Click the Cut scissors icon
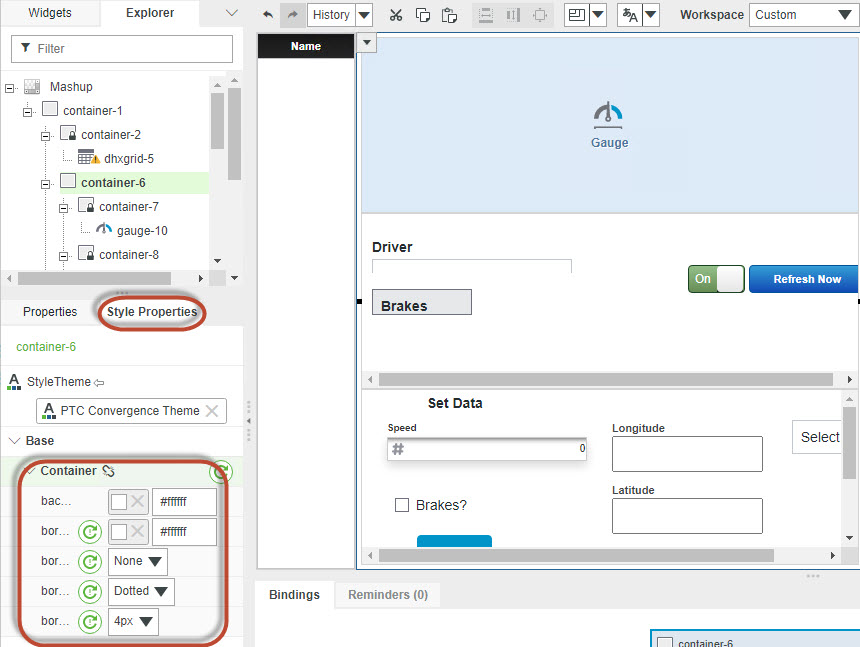The image size is (860, 647). tap(395, 15)
